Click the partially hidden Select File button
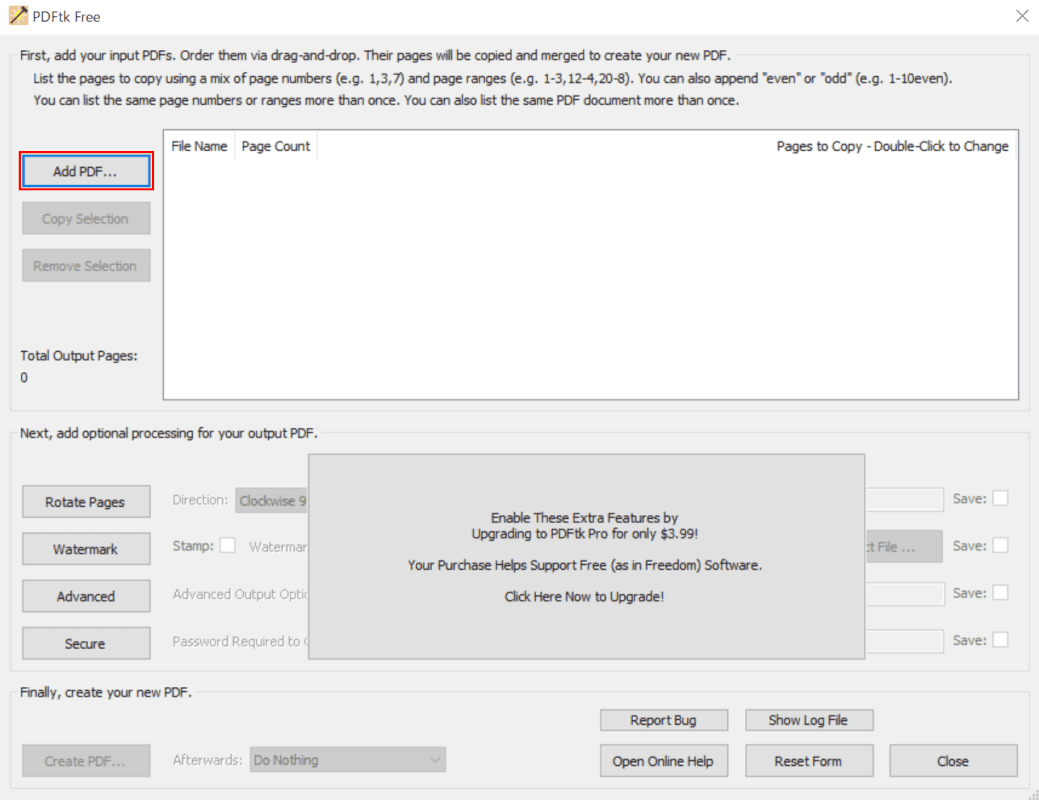This screenshot has height=800, width=1039. (x=904, y=547)
